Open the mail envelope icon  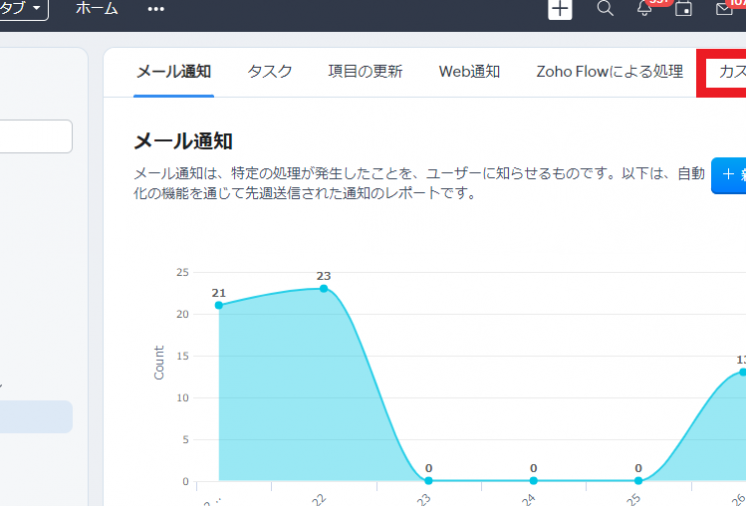click(725, 9)
